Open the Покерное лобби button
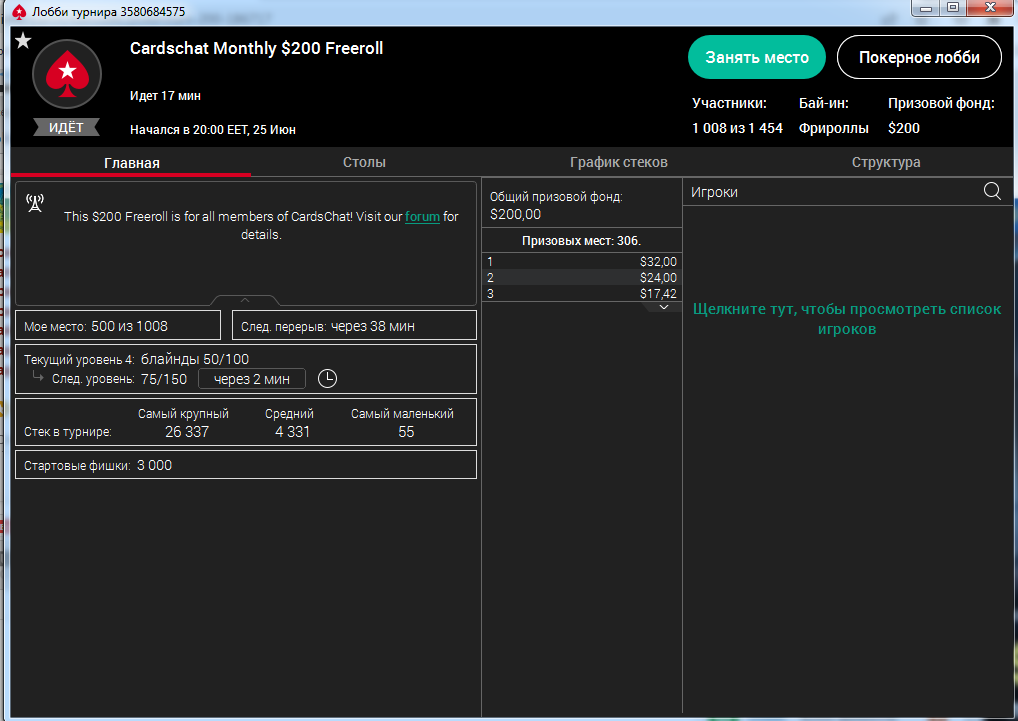This screenshot has height=721, width=1018. [919, 57]
